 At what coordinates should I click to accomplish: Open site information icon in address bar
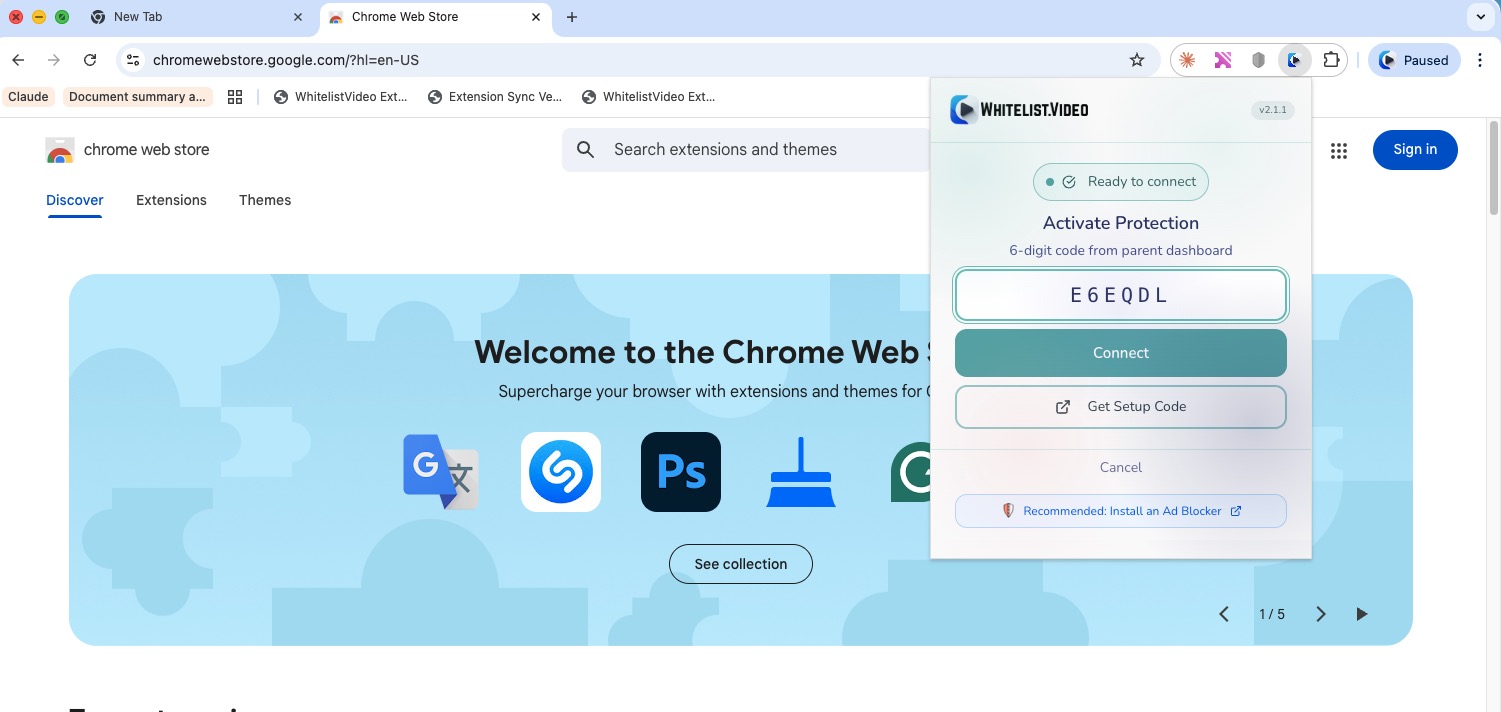click(x=132, y=60)
